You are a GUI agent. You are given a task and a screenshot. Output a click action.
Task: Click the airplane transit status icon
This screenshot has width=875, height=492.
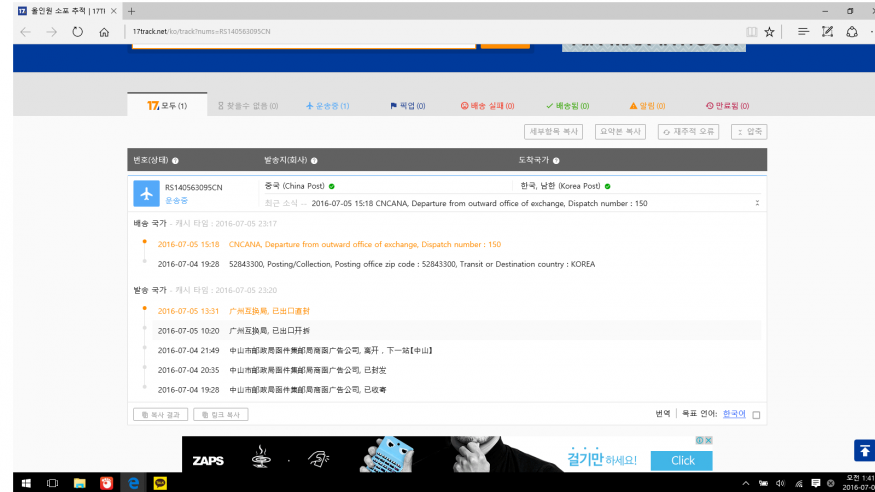[x=147, y=193]
